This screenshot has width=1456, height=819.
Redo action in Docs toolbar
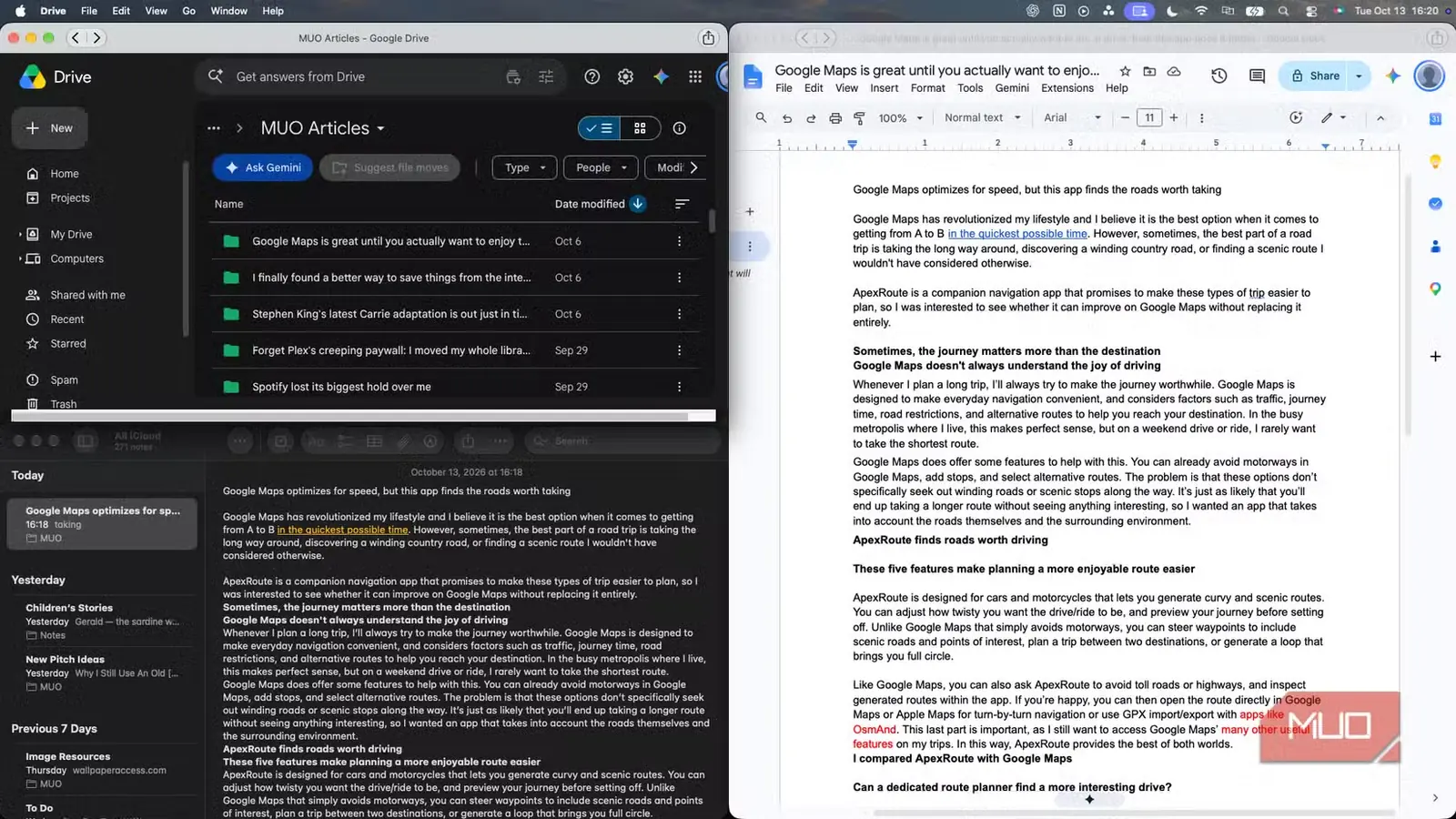click(811, 118)
